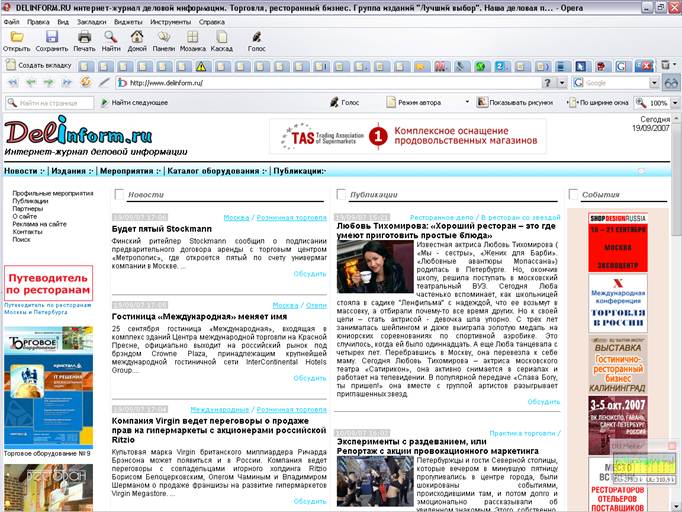Click the Сохранить floppy disk icon
682x512 pixels.
click(52, 37)
